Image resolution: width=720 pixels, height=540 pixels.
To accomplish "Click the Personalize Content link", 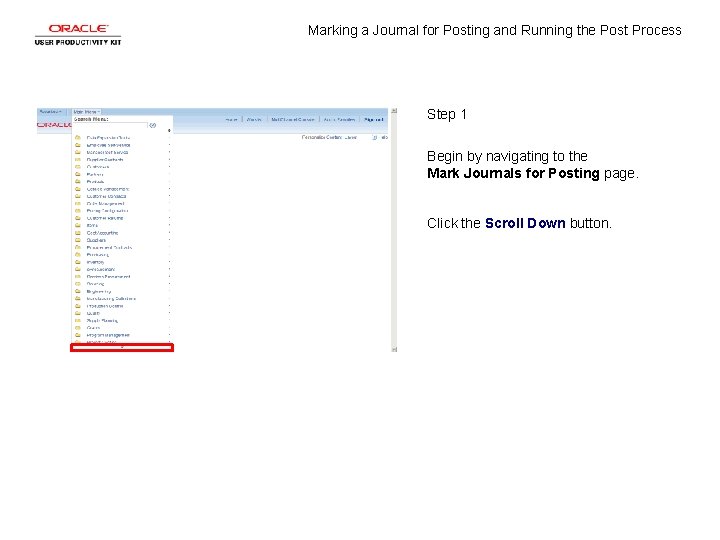I will point(321,137).
